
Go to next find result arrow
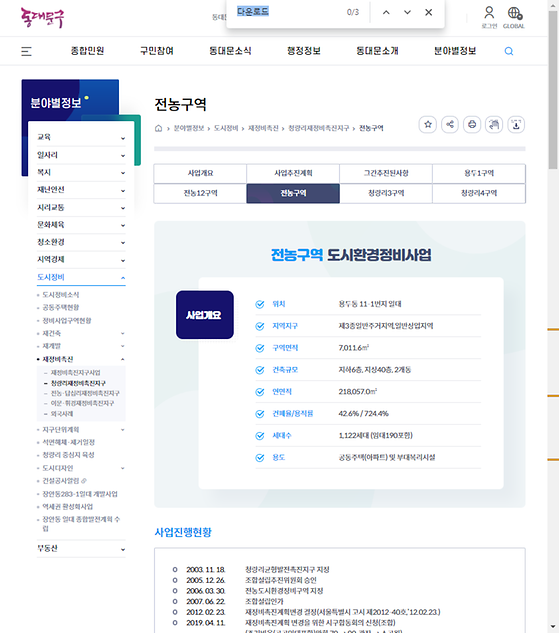click(407, 12)
